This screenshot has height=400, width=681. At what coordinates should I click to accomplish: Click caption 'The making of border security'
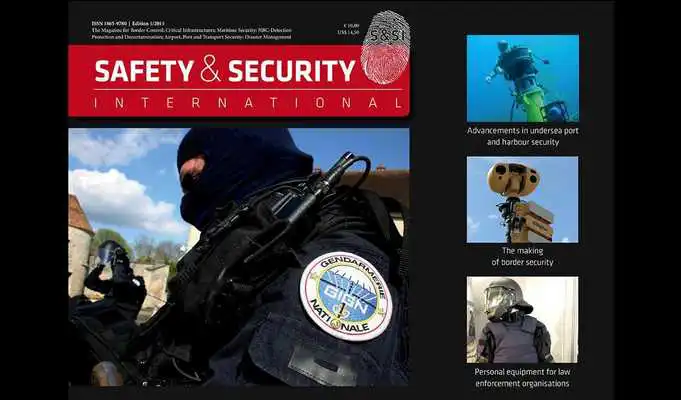522,257
